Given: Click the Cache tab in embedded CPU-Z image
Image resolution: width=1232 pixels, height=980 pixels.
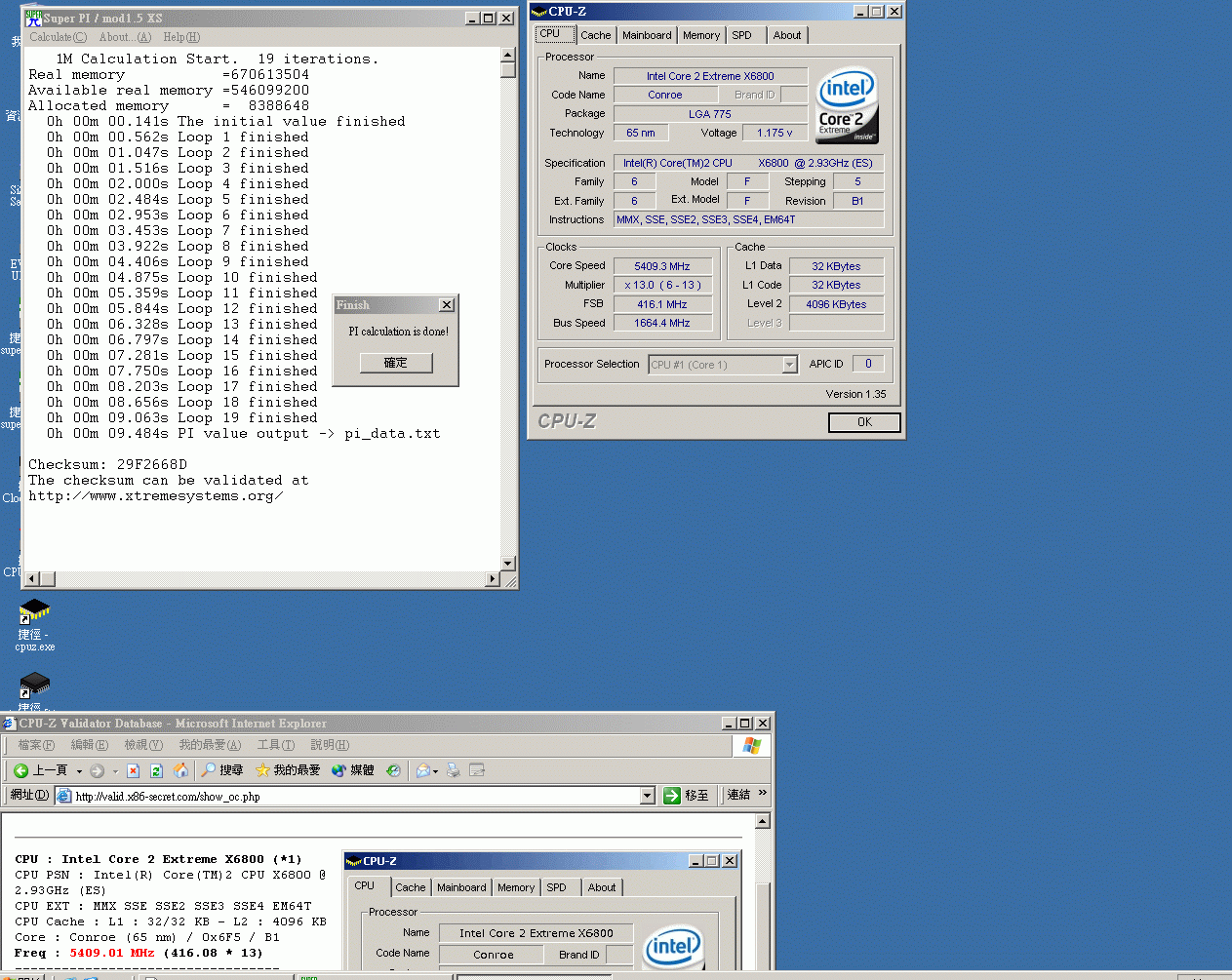Looking at the screenshot, I should [411, 887].
